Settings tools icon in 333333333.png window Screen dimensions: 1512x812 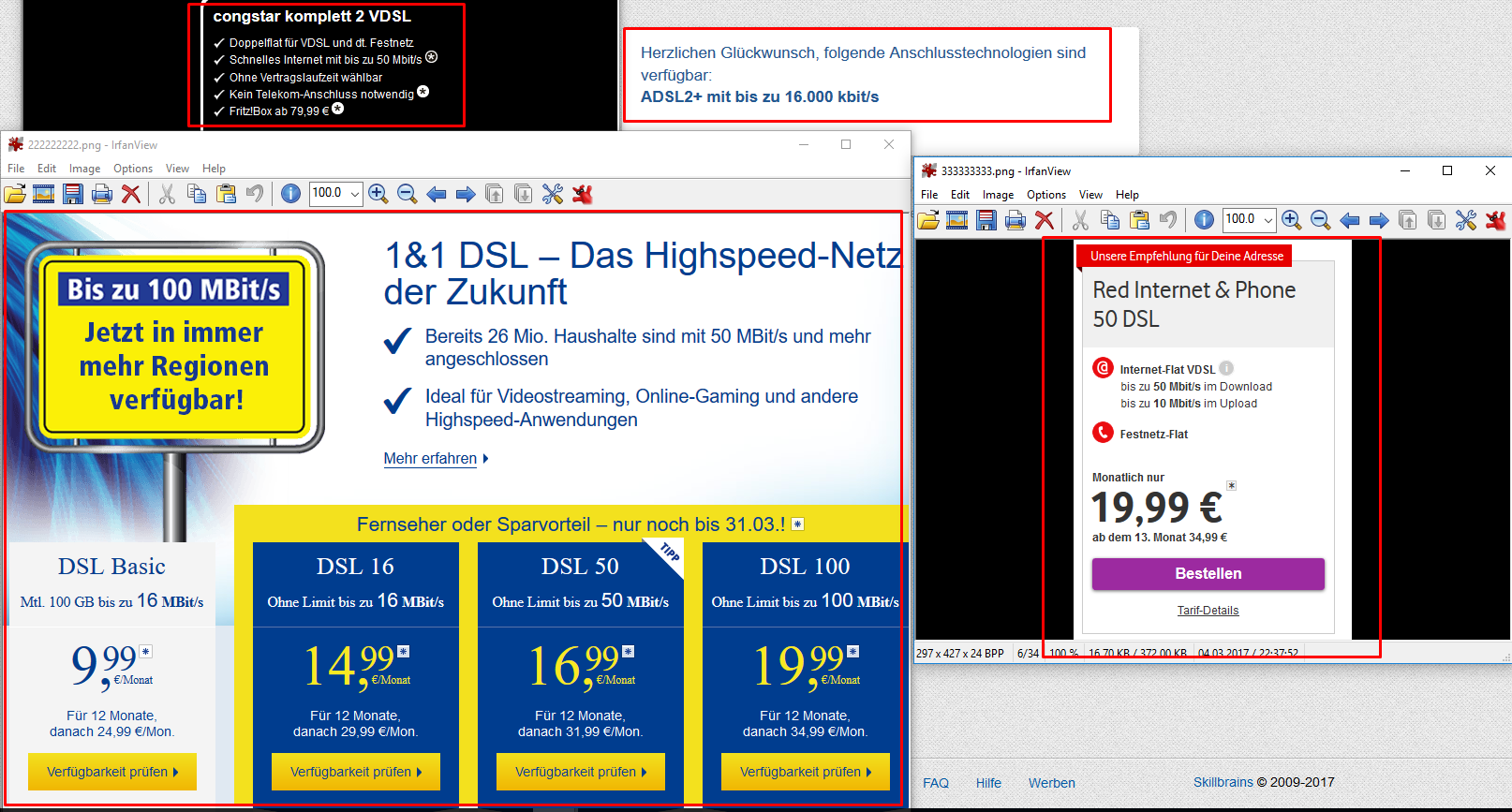pyautogui.click(x=1466, y=220)
